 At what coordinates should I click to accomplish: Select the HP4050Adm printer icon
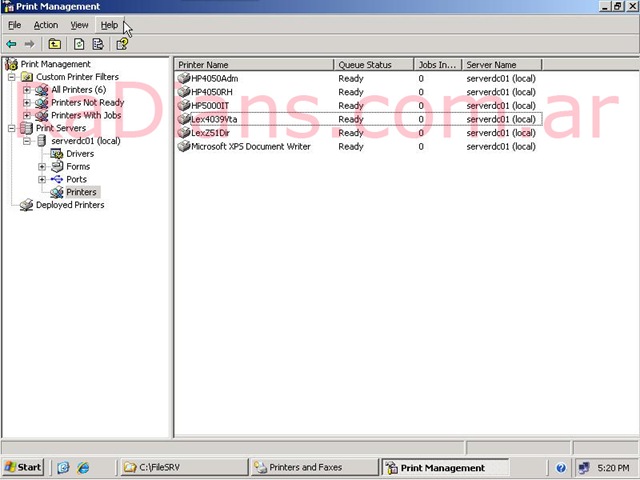coord(183,78)
